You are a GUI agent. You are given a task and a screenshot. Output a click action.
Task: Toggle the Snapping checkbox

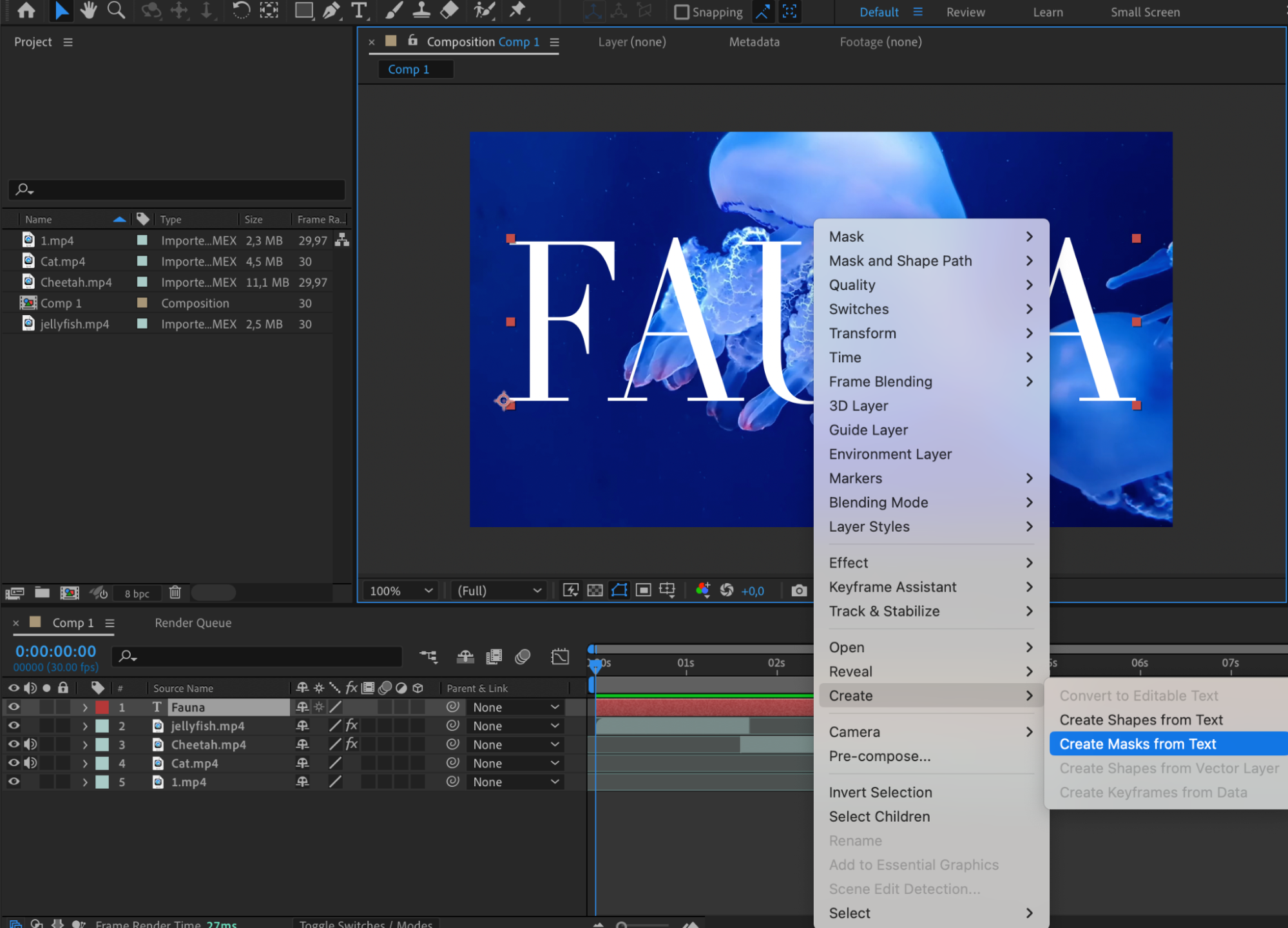click(681, 12)
